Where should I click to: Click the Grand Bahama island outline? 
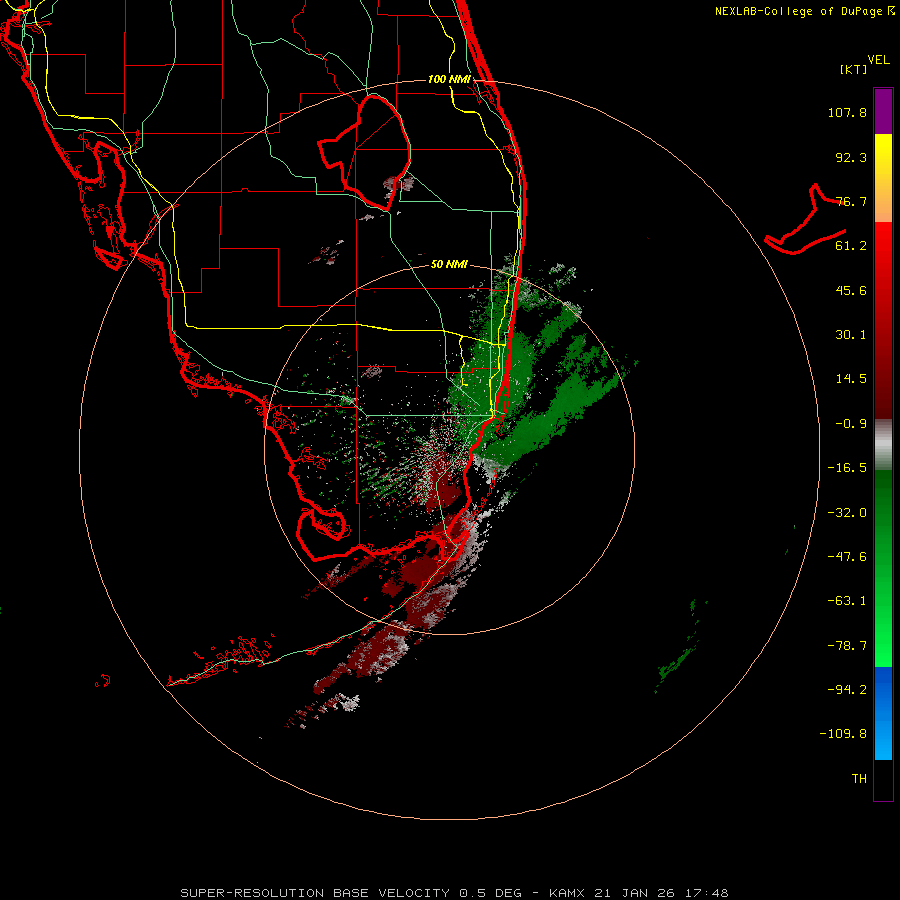(806, 221)
